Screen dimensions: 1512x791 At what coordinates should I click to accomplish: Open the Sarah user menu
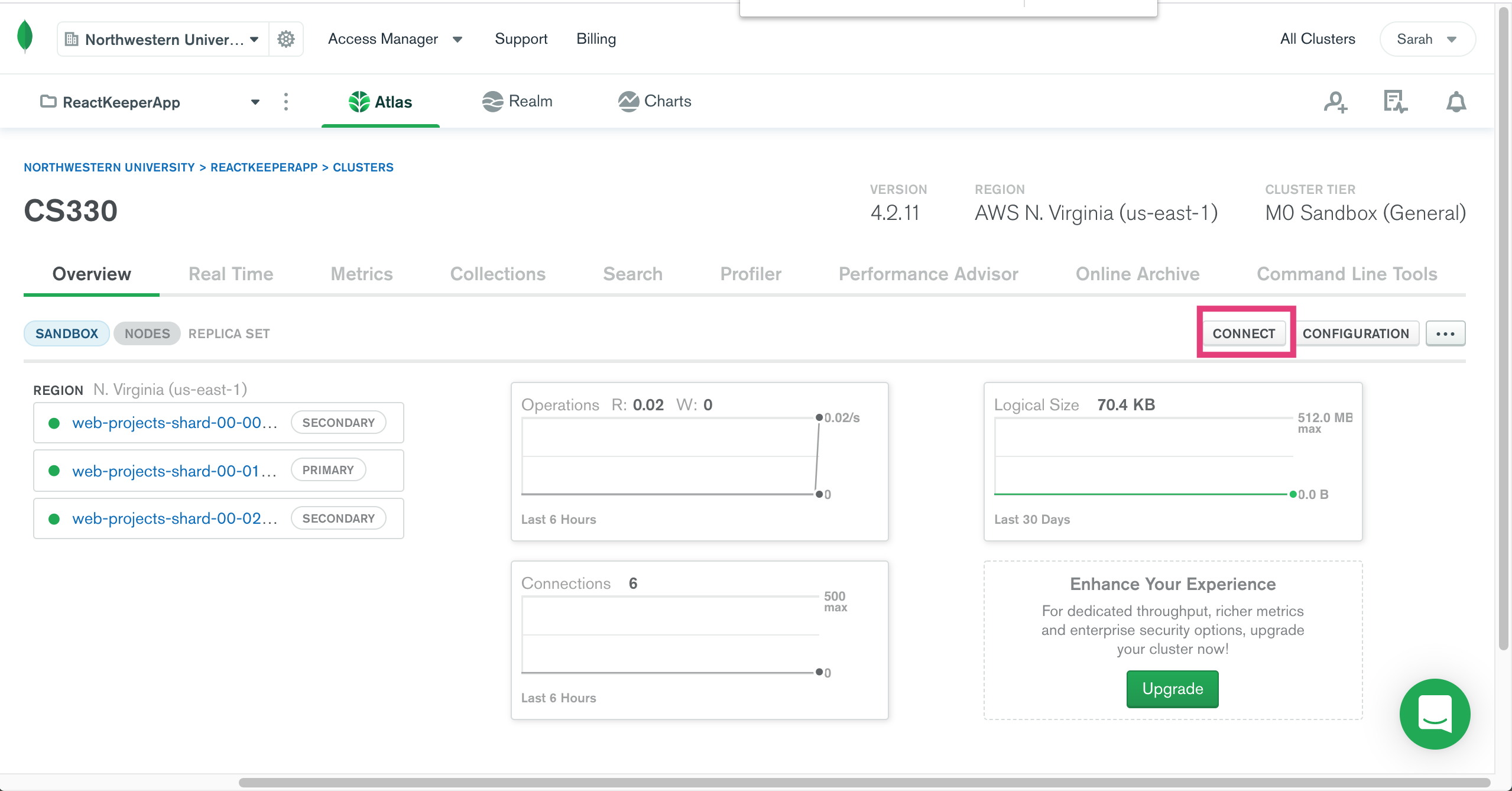click(1426, 39)
